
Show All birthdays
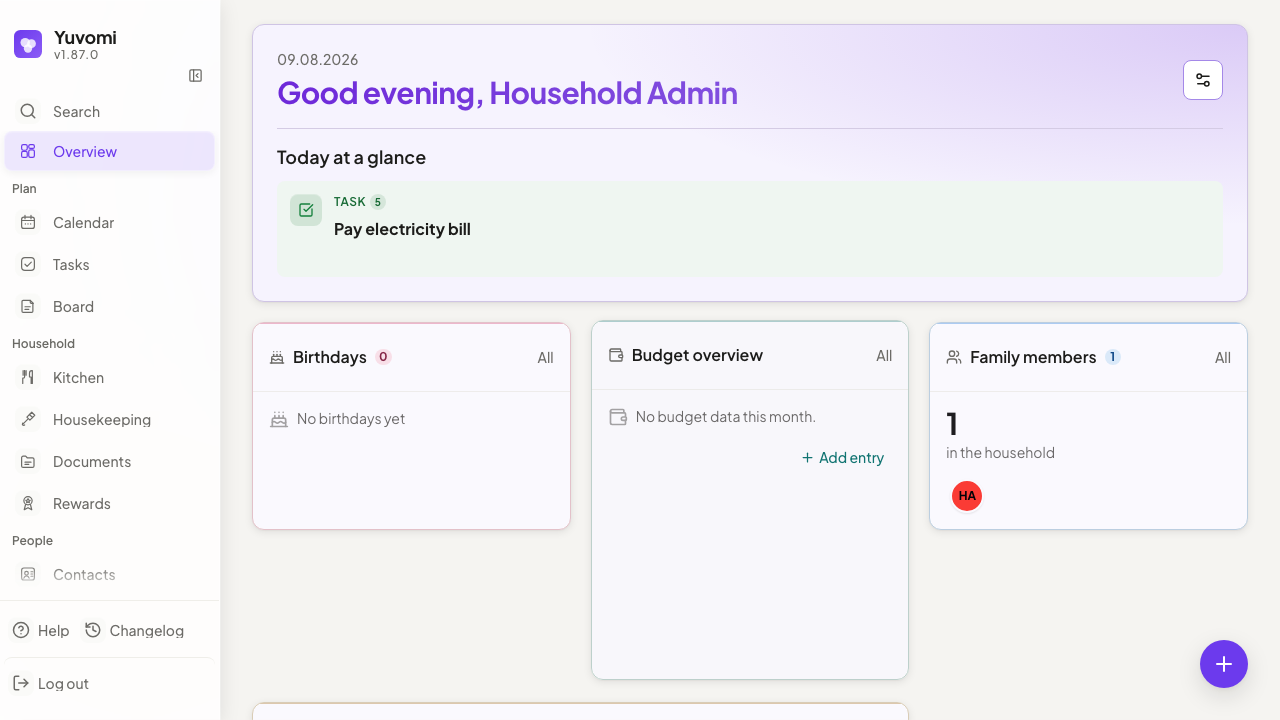pos(545,358)
